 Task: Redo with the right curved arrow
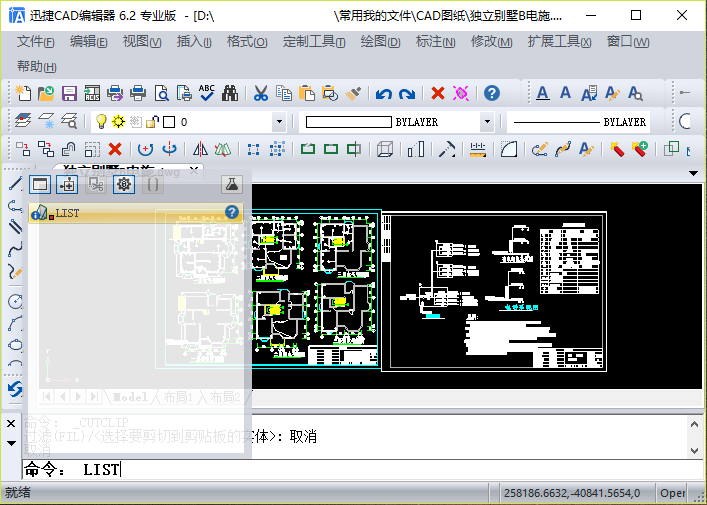407,94
